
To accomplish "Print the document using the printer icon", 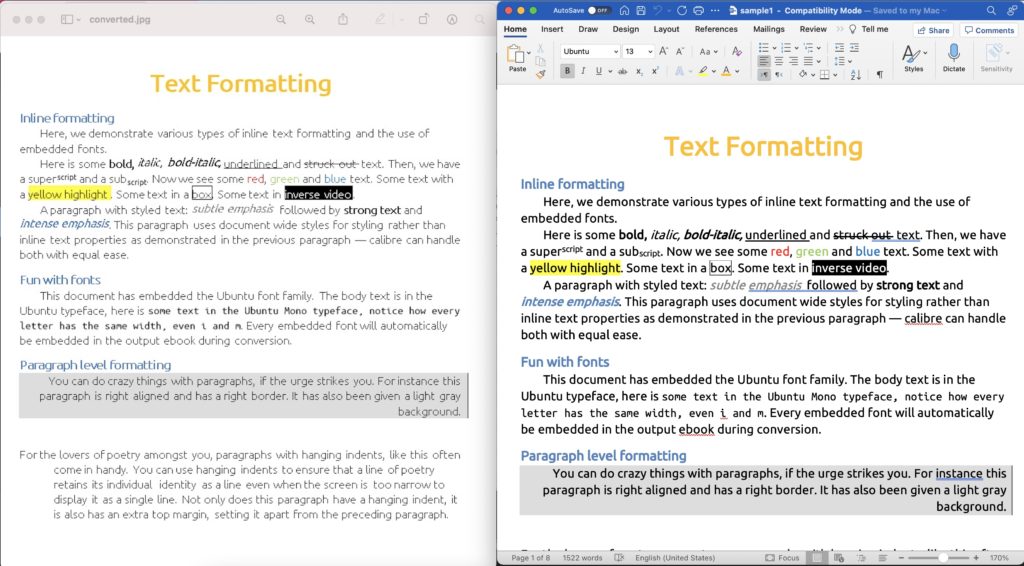I will click(x=698, y=10).
